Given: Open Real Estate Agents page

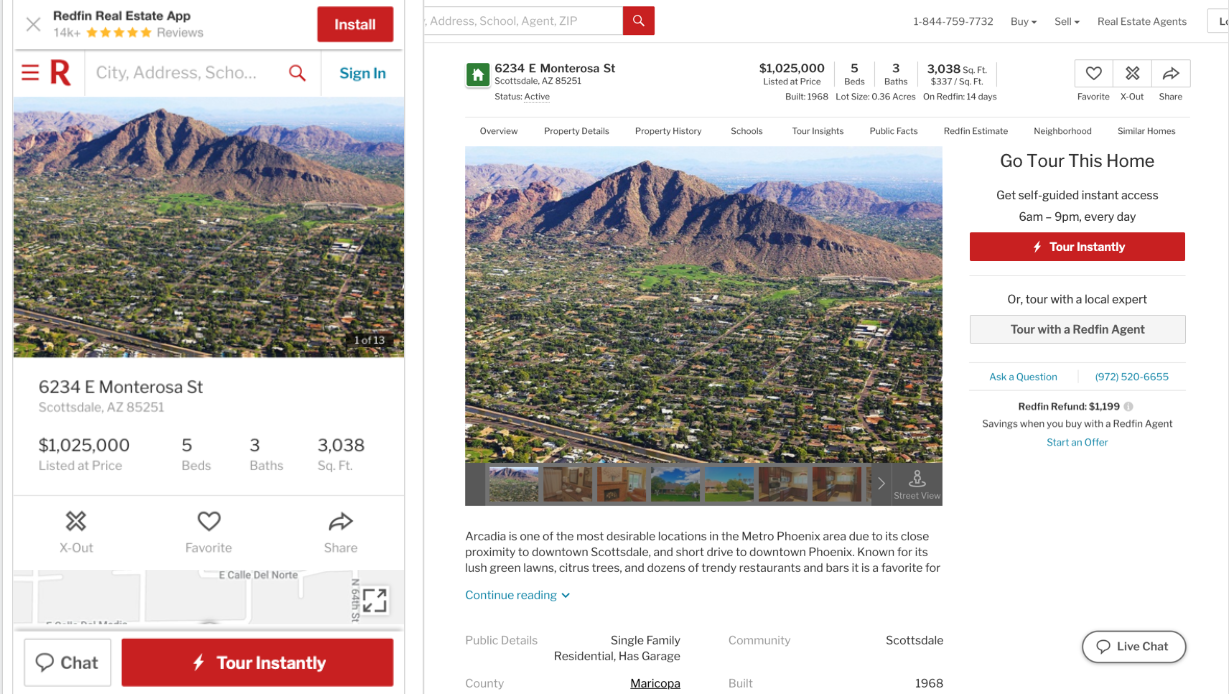Looking at the screenshot, I should pyautogui.click(x=1142, y=21).
